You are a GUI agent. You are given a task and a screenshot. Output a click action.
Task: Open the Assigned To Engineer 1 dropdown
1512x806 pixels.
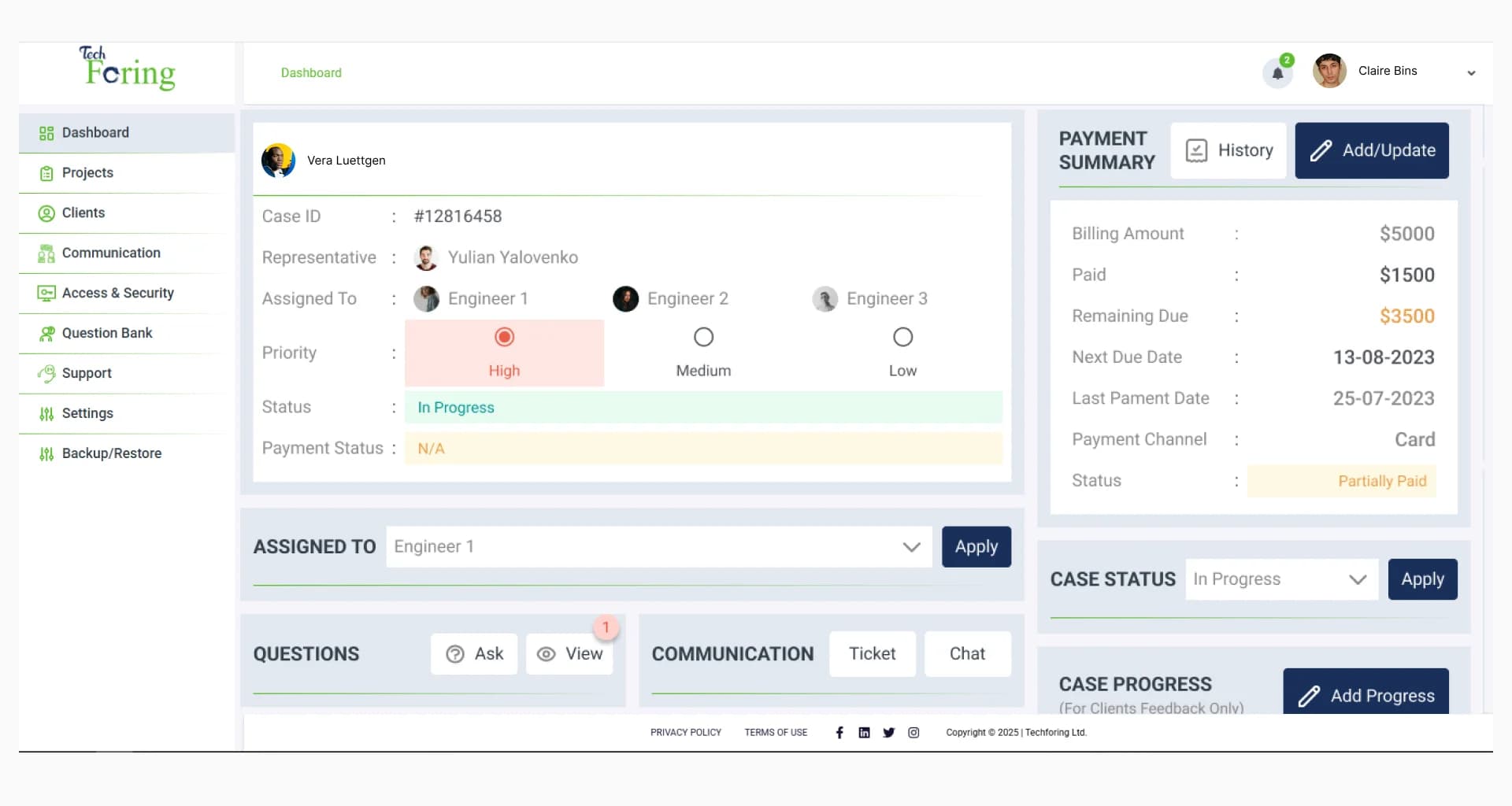tap(659, 547)
